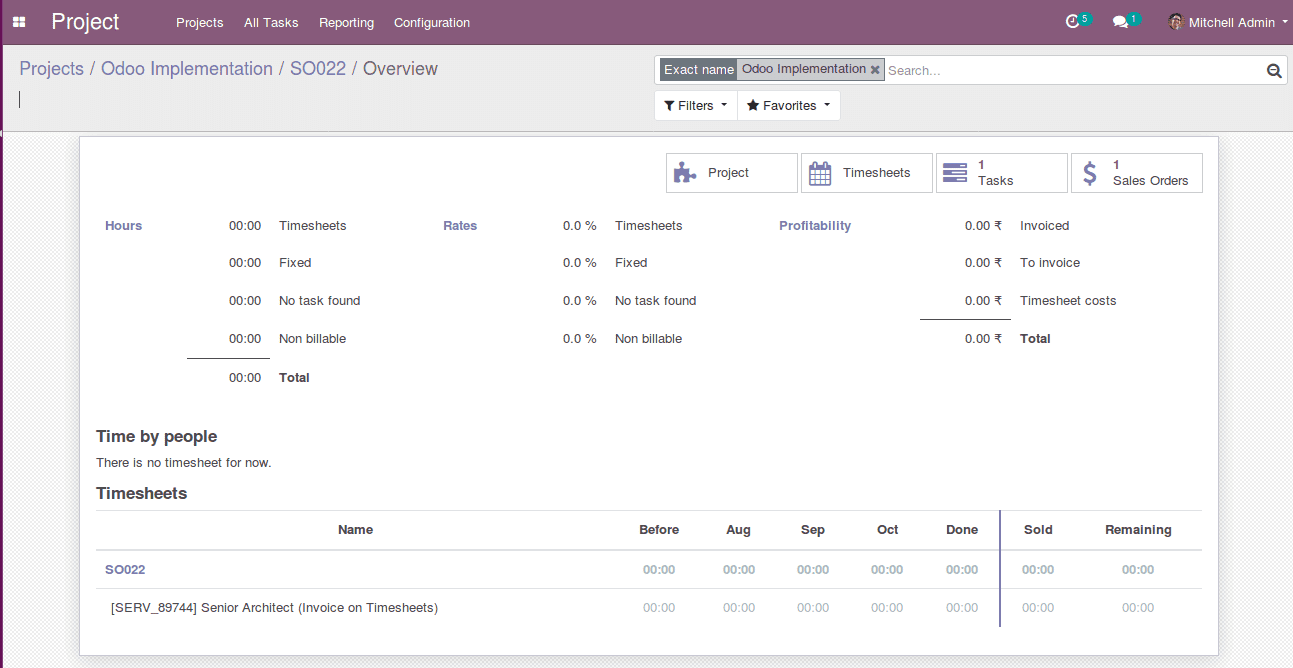Click the Done column header

[962, 530]
